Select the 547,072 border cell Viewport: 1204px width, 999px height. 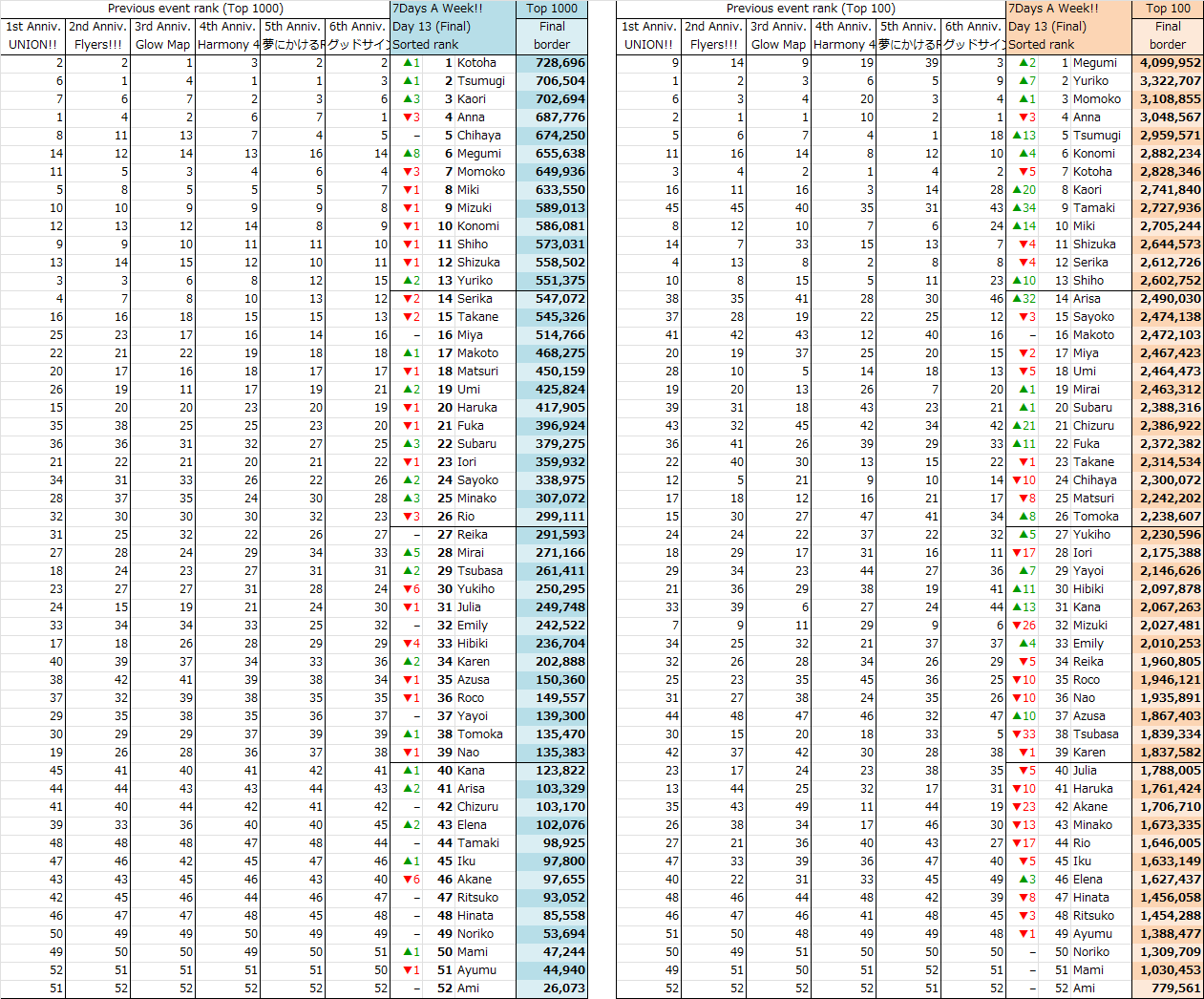pos(552,299)
